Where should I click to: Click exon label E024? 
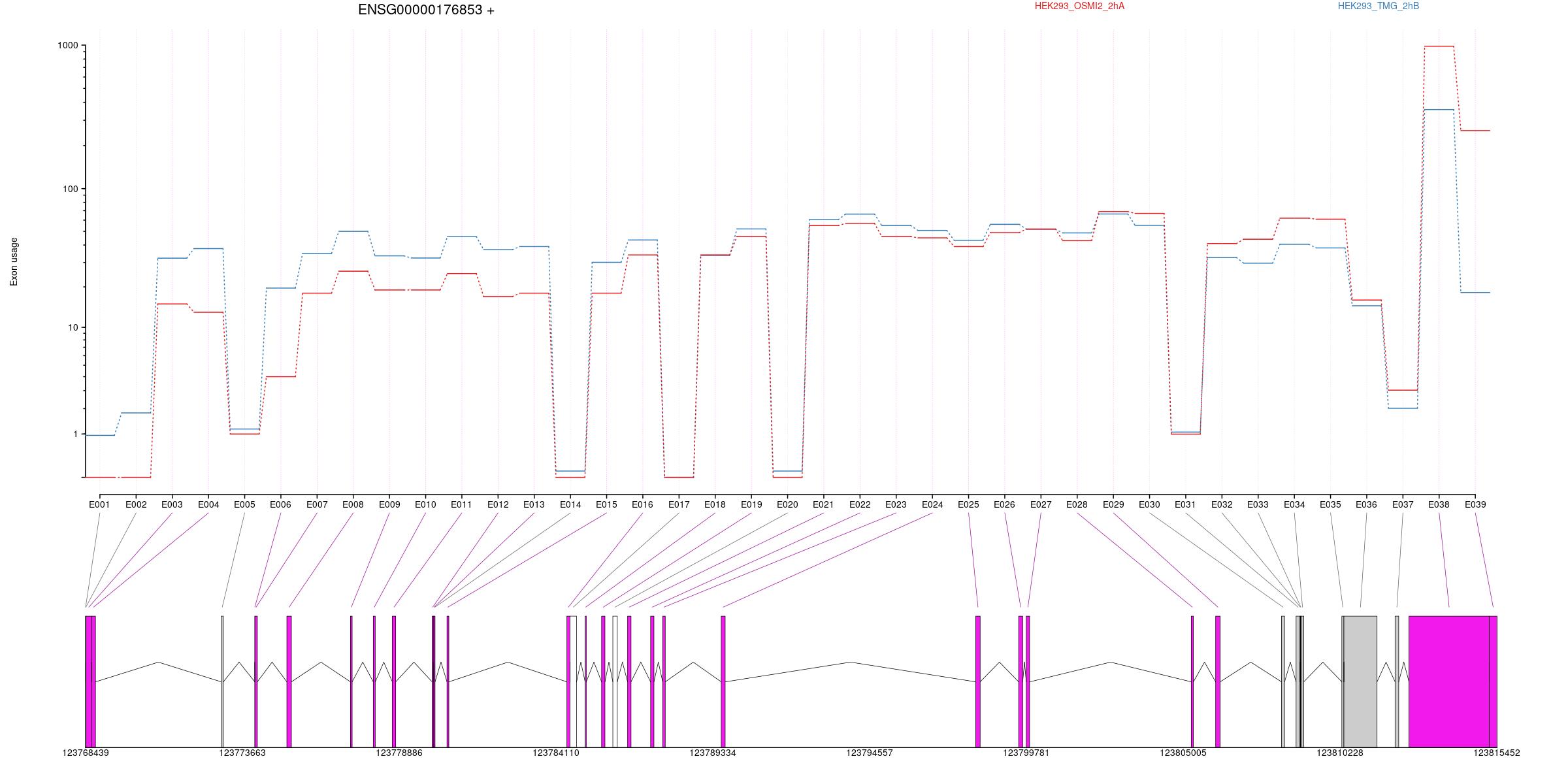coord(932,504)
